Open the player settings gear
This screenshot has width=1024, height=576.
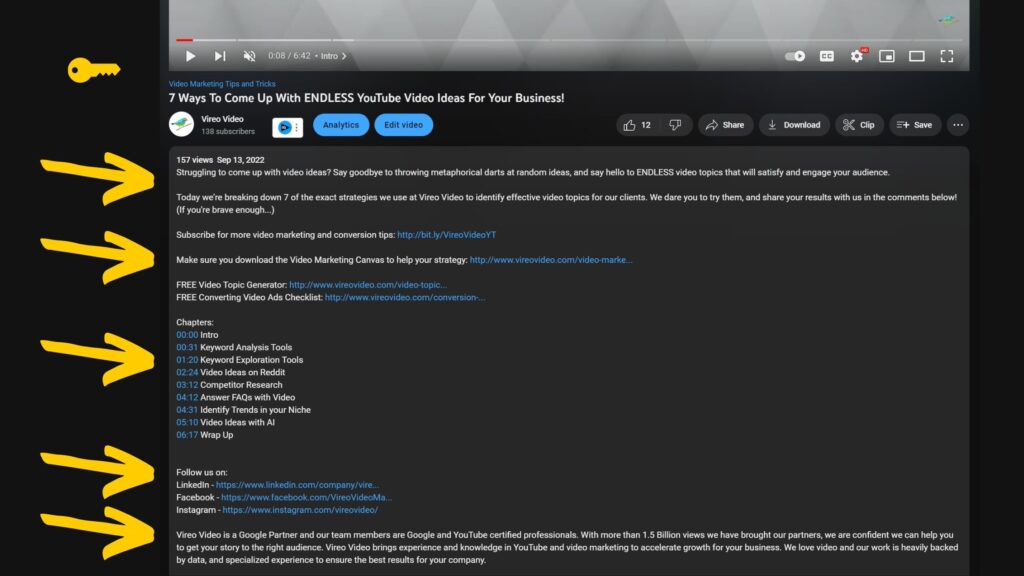(x=857, y=56)
